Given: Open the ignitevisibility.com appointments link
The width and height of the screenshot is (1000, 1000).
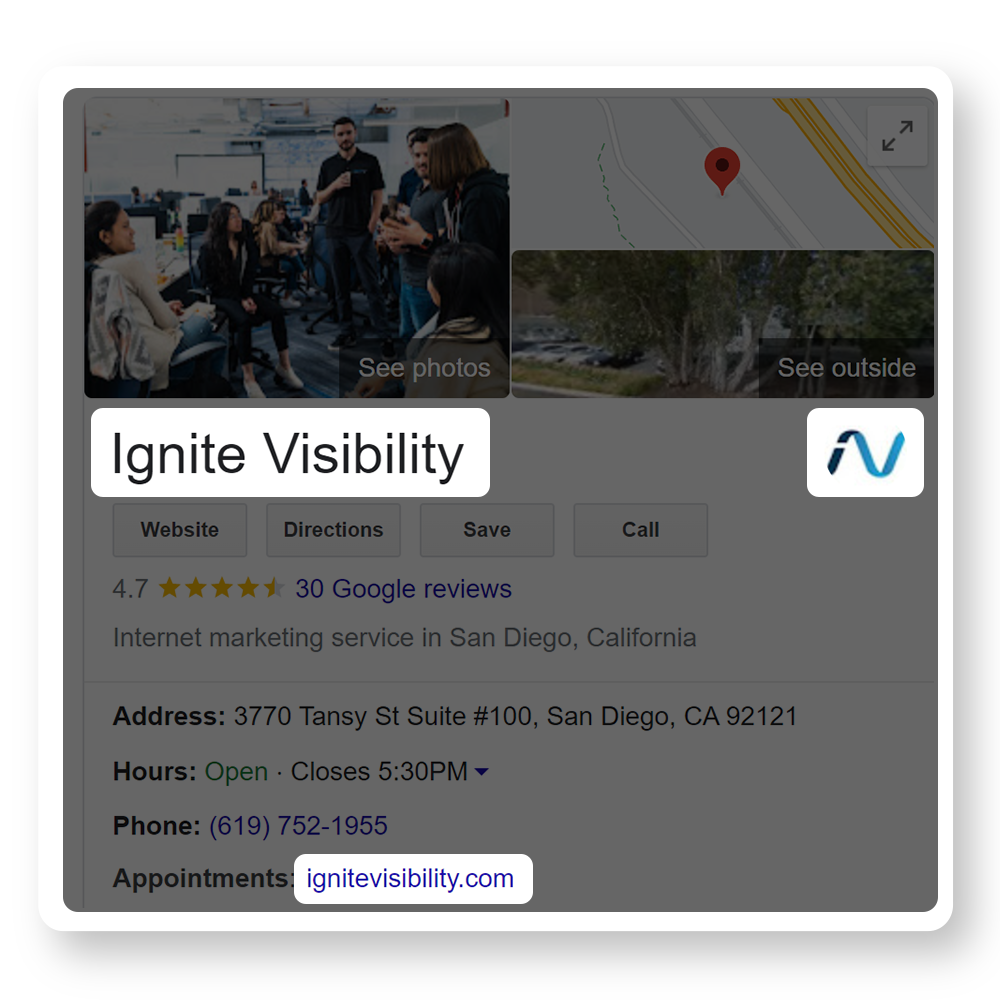Looking at the screenshot, I should (x=410, y=879).
